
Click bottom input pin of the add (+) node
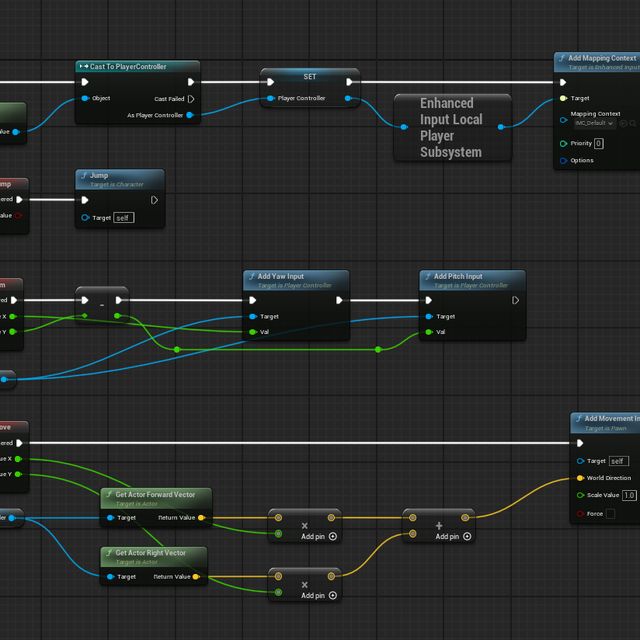pos(413,533)
